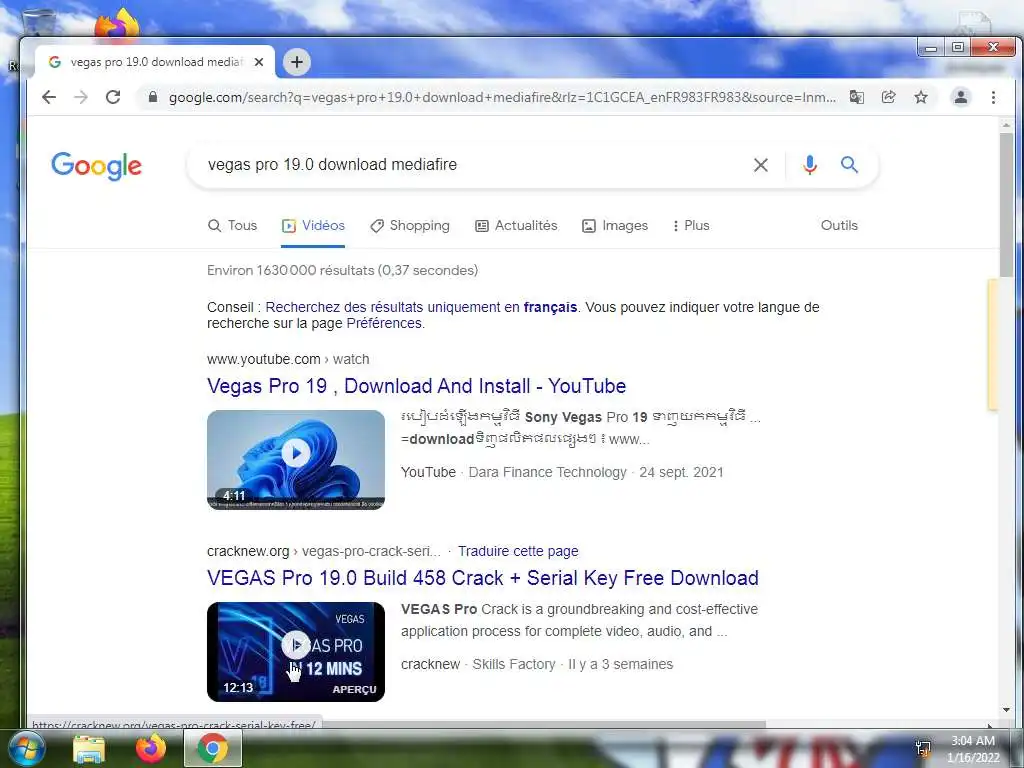Select the Vidéos tab
This screenshot has width=1024, height=768.
tap(313, 225)
